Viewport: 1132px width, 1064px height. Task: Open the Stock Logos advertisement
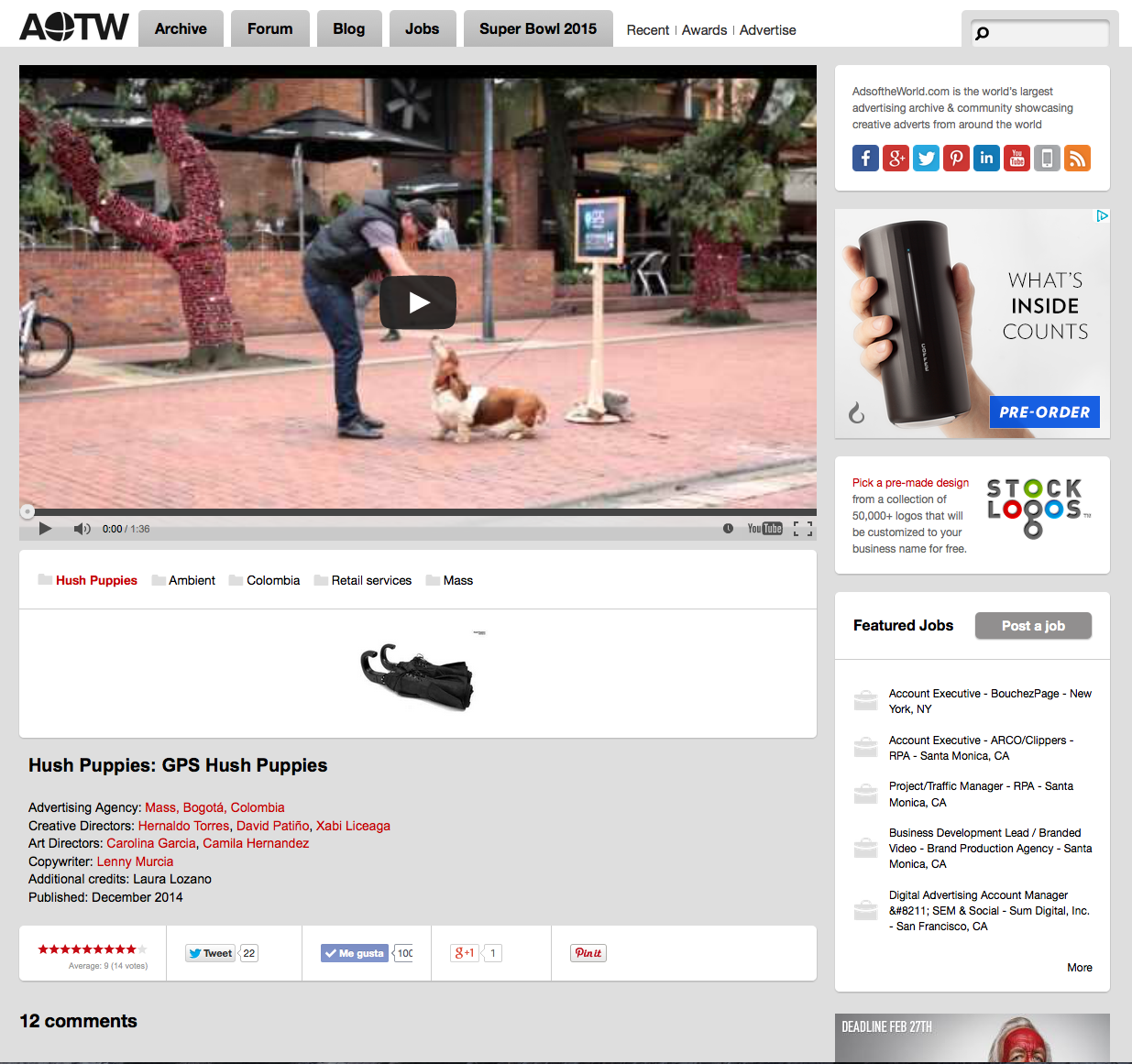click(x=1039, y=509)
